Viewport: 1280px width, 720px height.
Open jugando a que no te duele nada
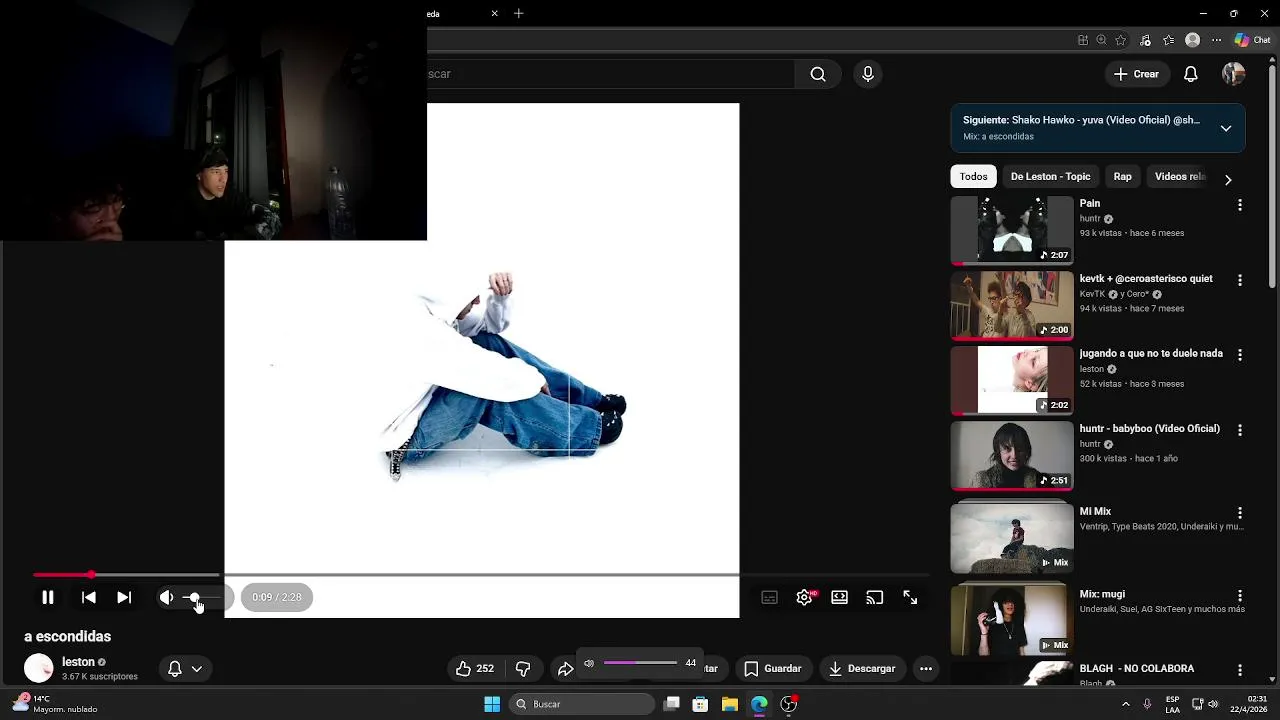click(1151, 353)
